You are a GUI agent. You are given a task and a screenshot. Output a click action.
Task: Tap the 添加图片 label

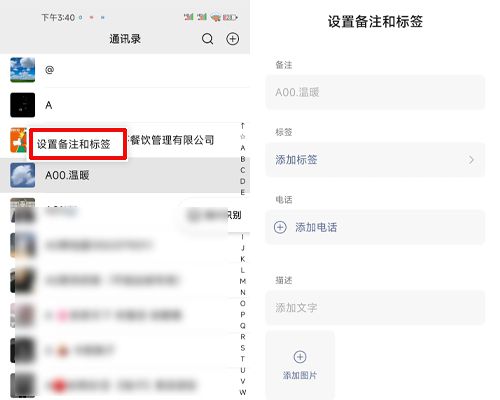[300, 375]
